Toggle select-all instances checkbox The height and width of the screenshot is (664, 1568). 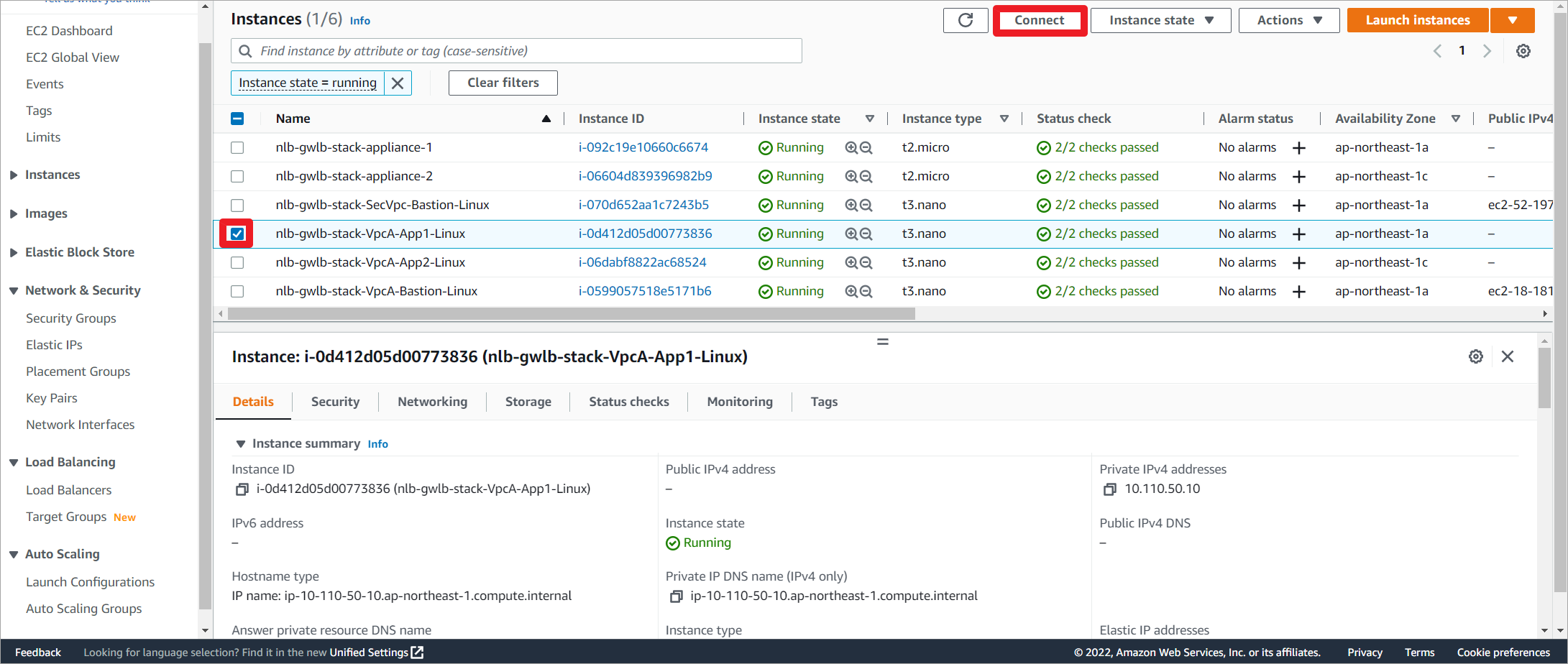click(x=237, y=119)
